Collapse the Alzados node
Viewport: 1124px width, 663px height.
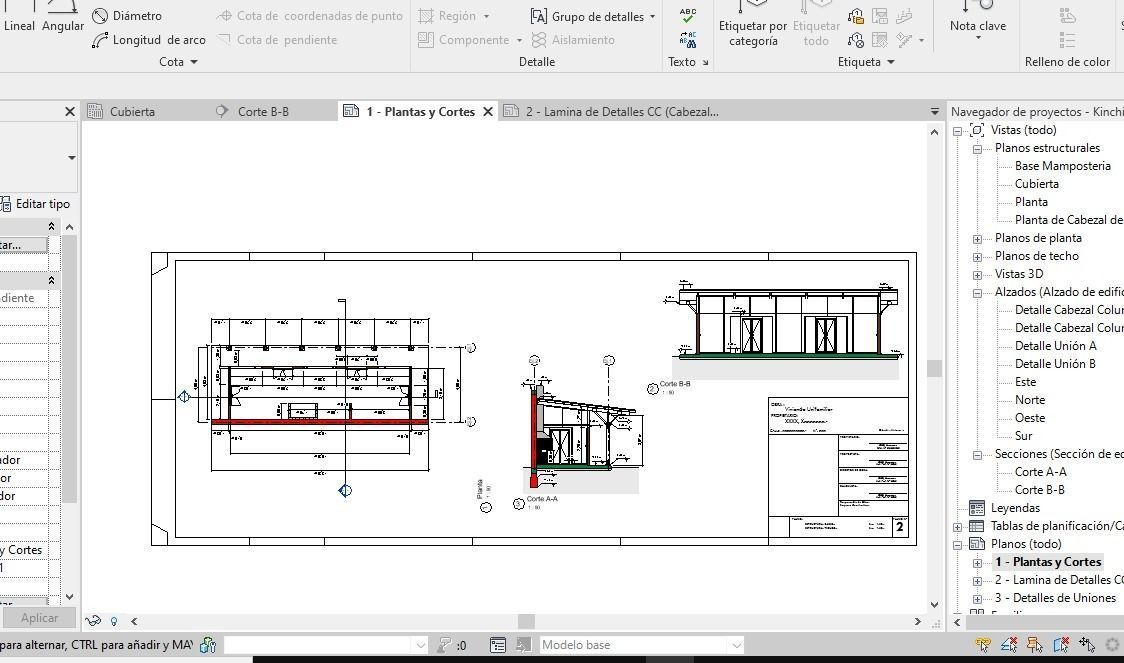977,292
